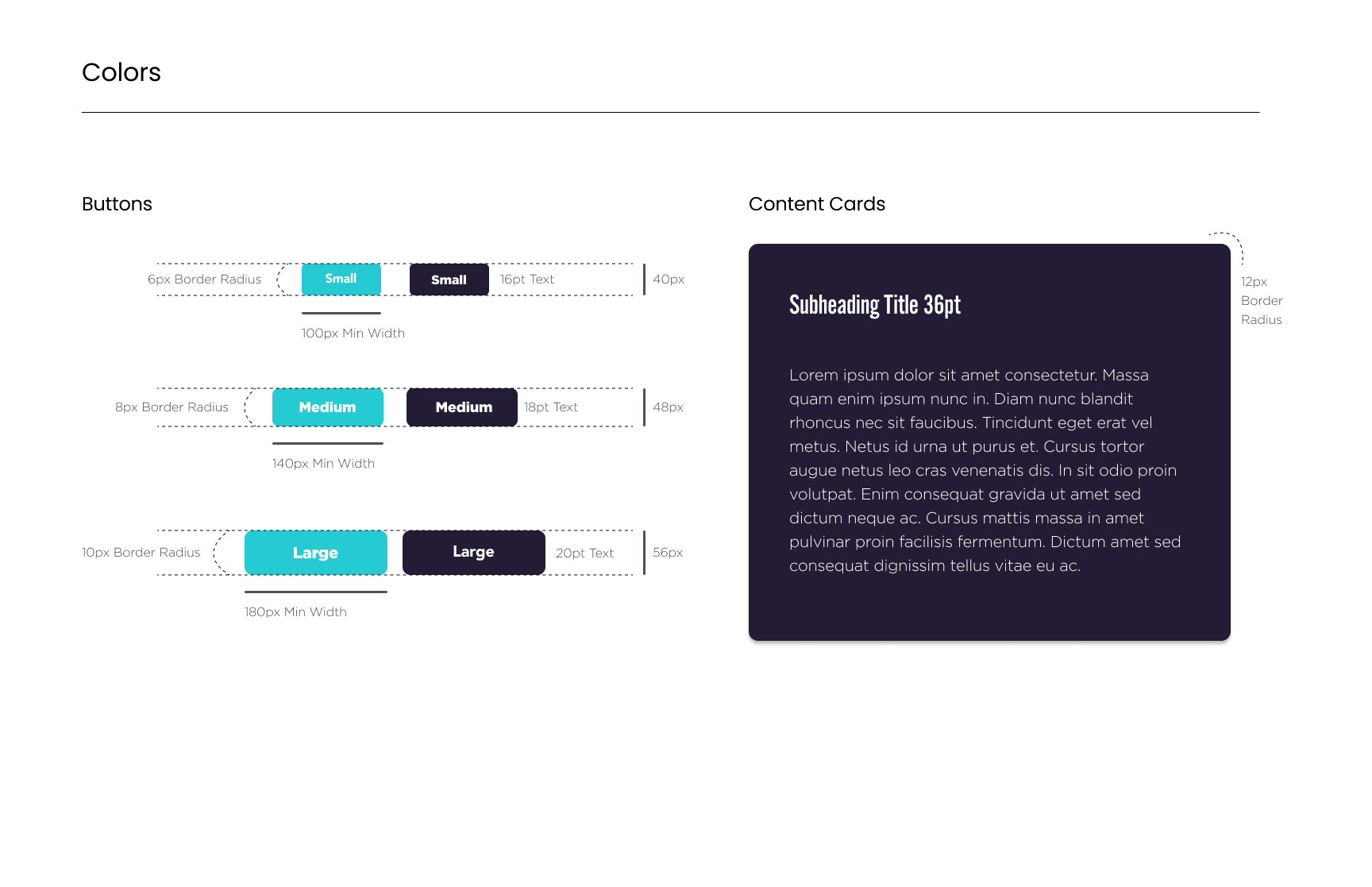Click the Lorem ipsum card paragraph
The width and height of the screenshot is (1372, 887).
pyautogui.click(x=985, y=470)
